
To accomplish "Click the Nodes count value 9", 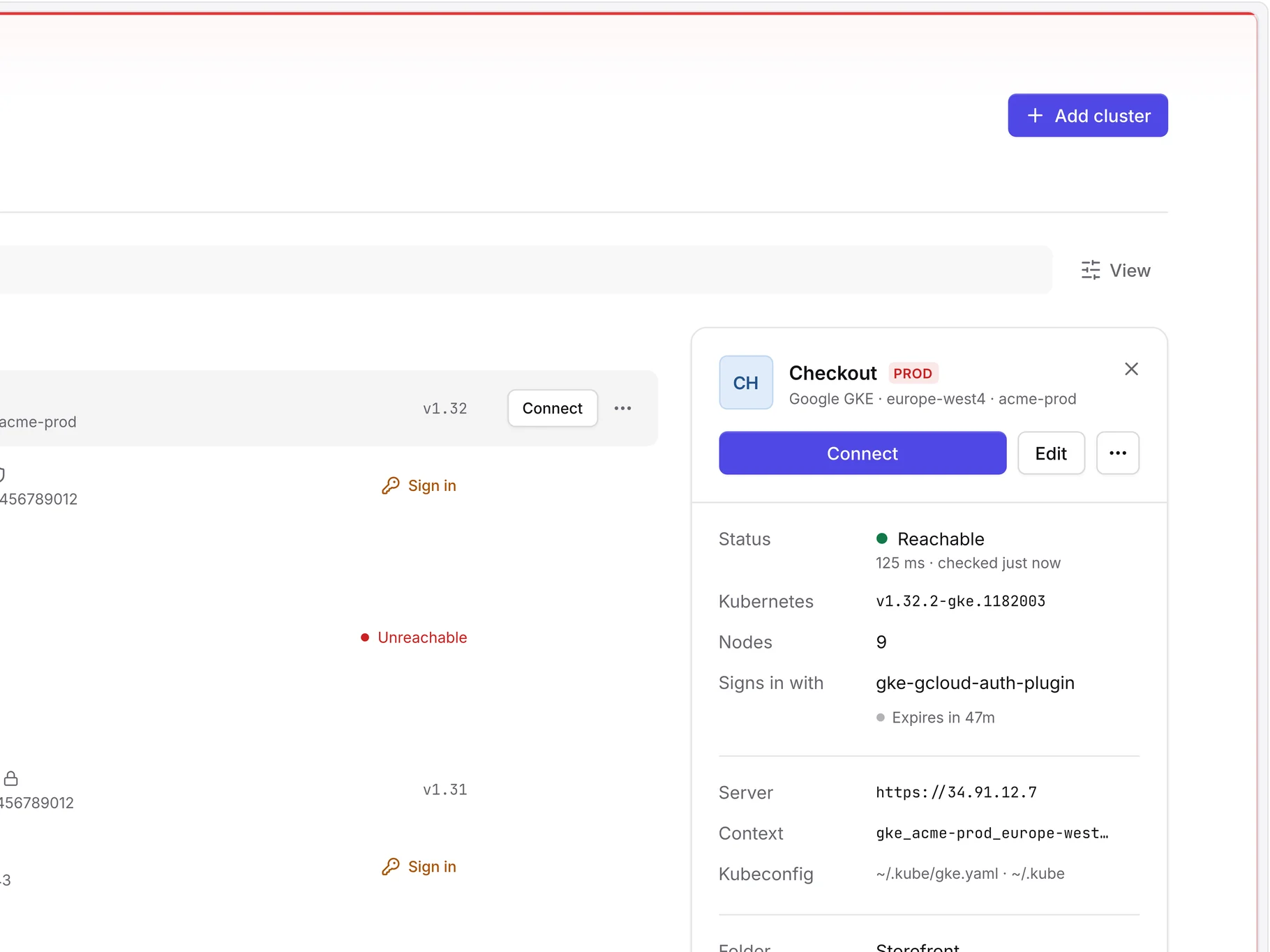I will coord(881,642).
